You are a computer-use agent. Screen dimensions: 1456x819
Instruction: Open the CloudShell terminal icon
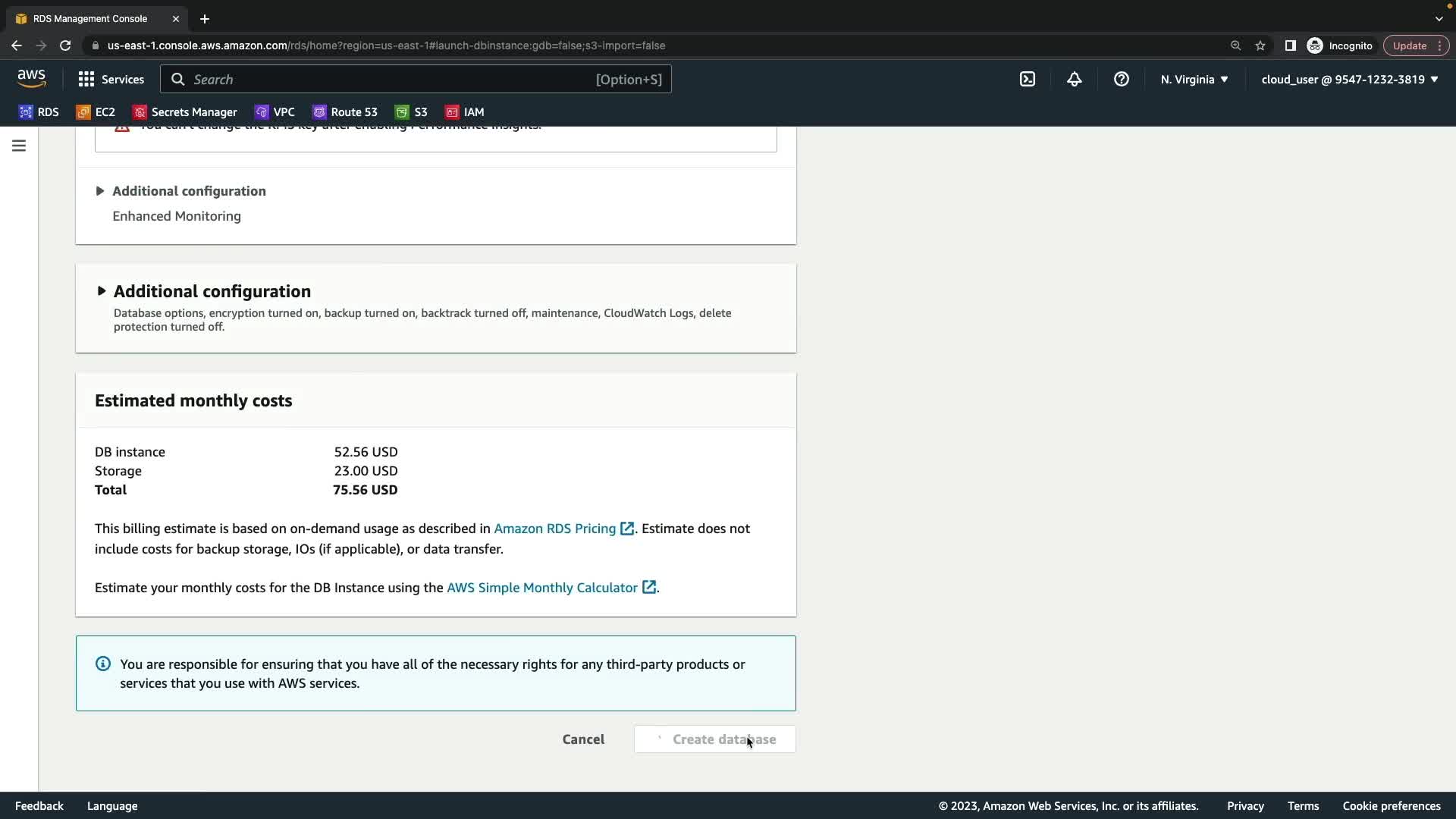1027,80
